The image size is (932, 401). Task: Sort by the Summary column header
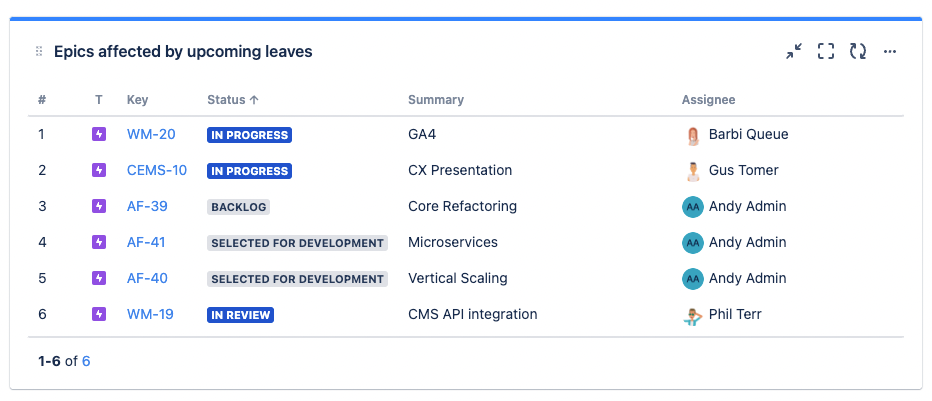(x=436, y=100)
